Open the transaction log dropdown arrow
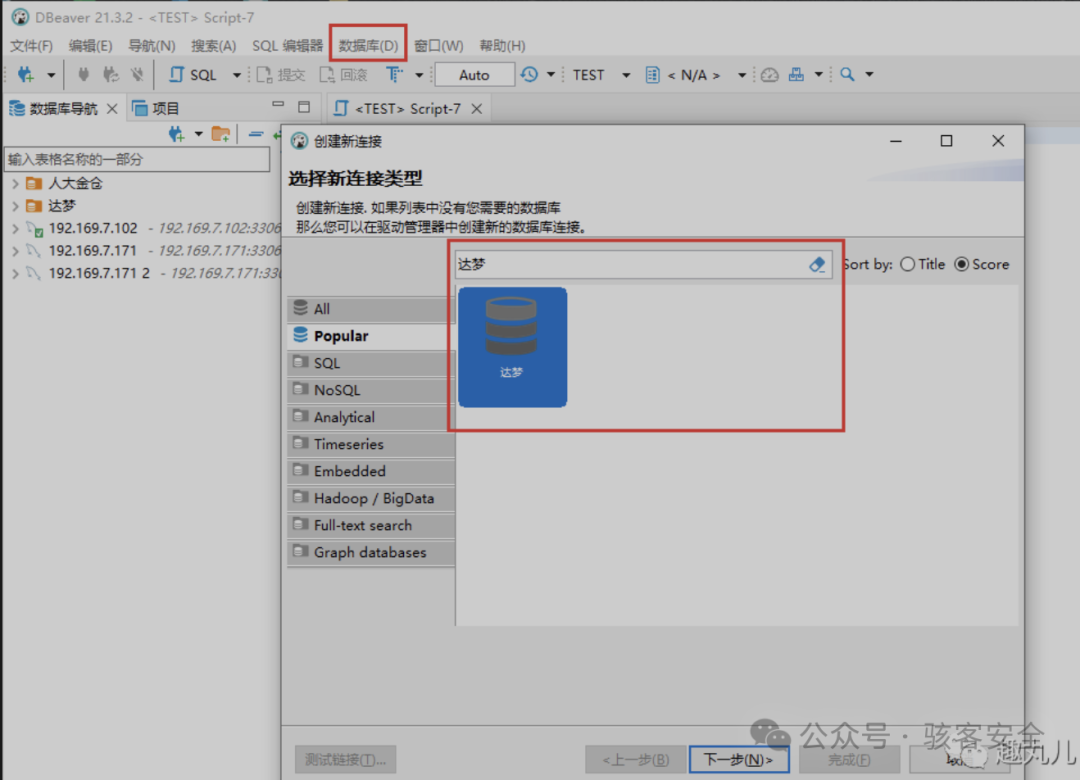 click(550, 74)
